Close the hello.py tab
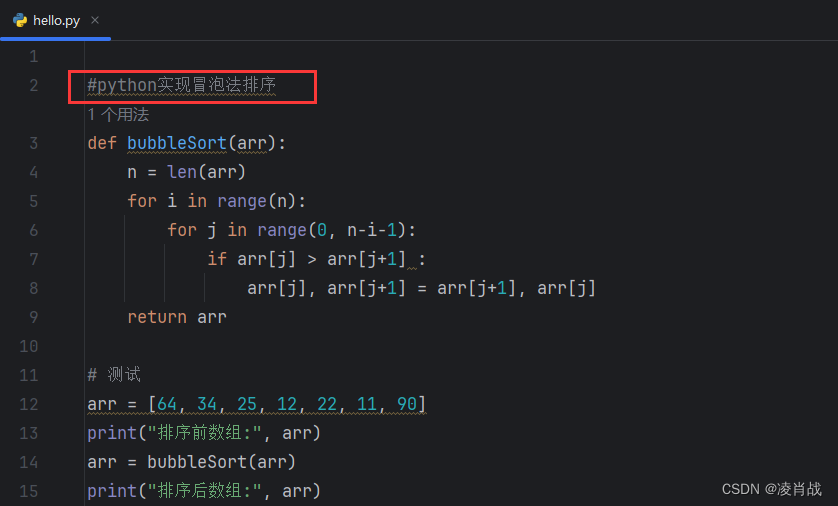838x506 pixels. click(95, 20)
